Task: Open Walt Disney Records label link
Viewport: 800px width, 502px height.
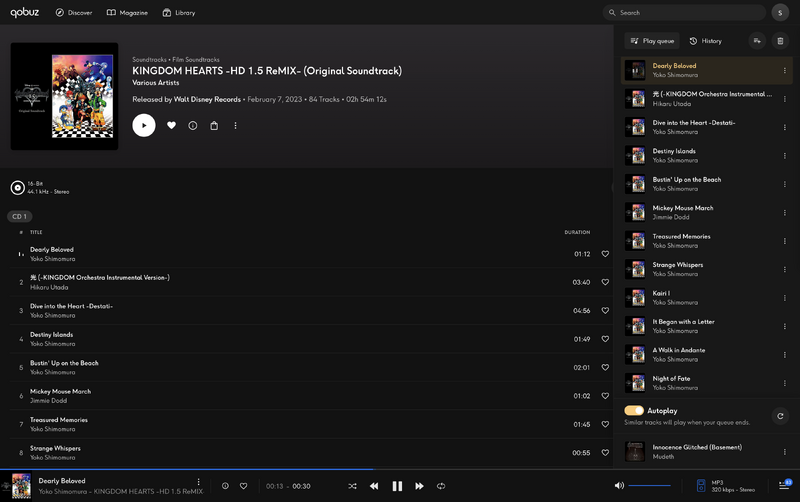Action: (207, 99)
